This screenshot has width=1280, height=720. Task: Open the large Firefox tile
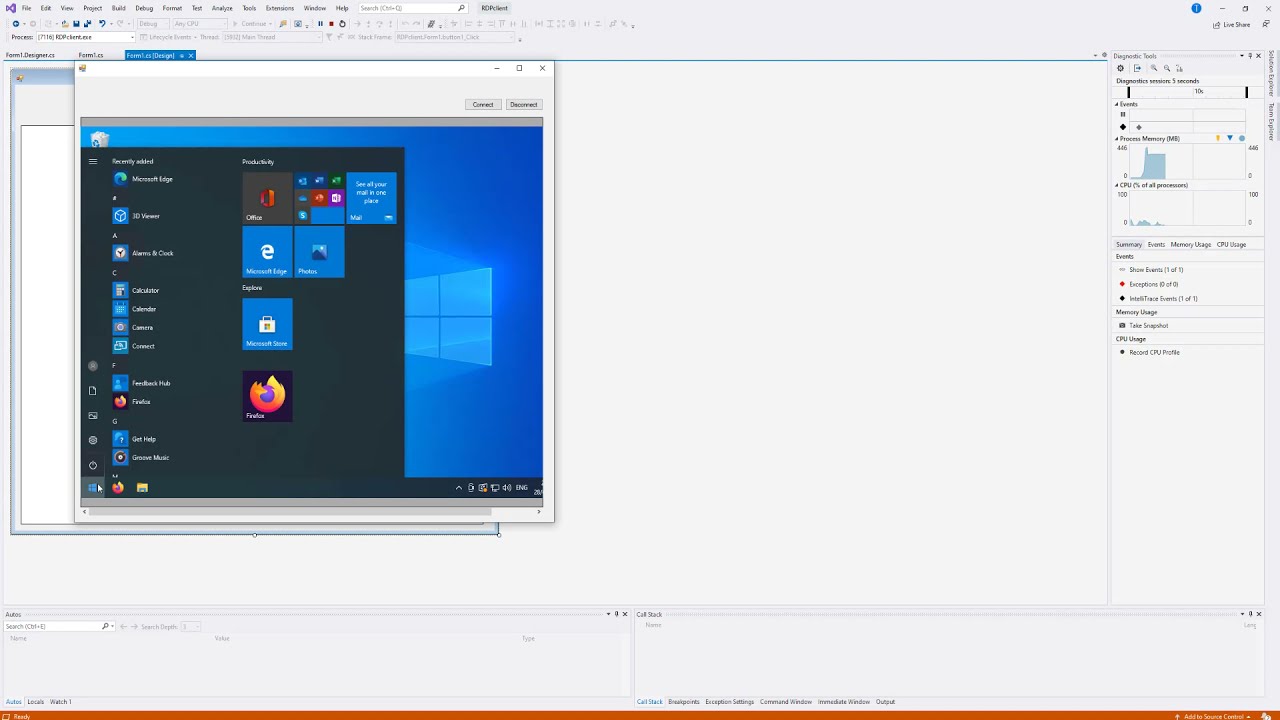267,396
